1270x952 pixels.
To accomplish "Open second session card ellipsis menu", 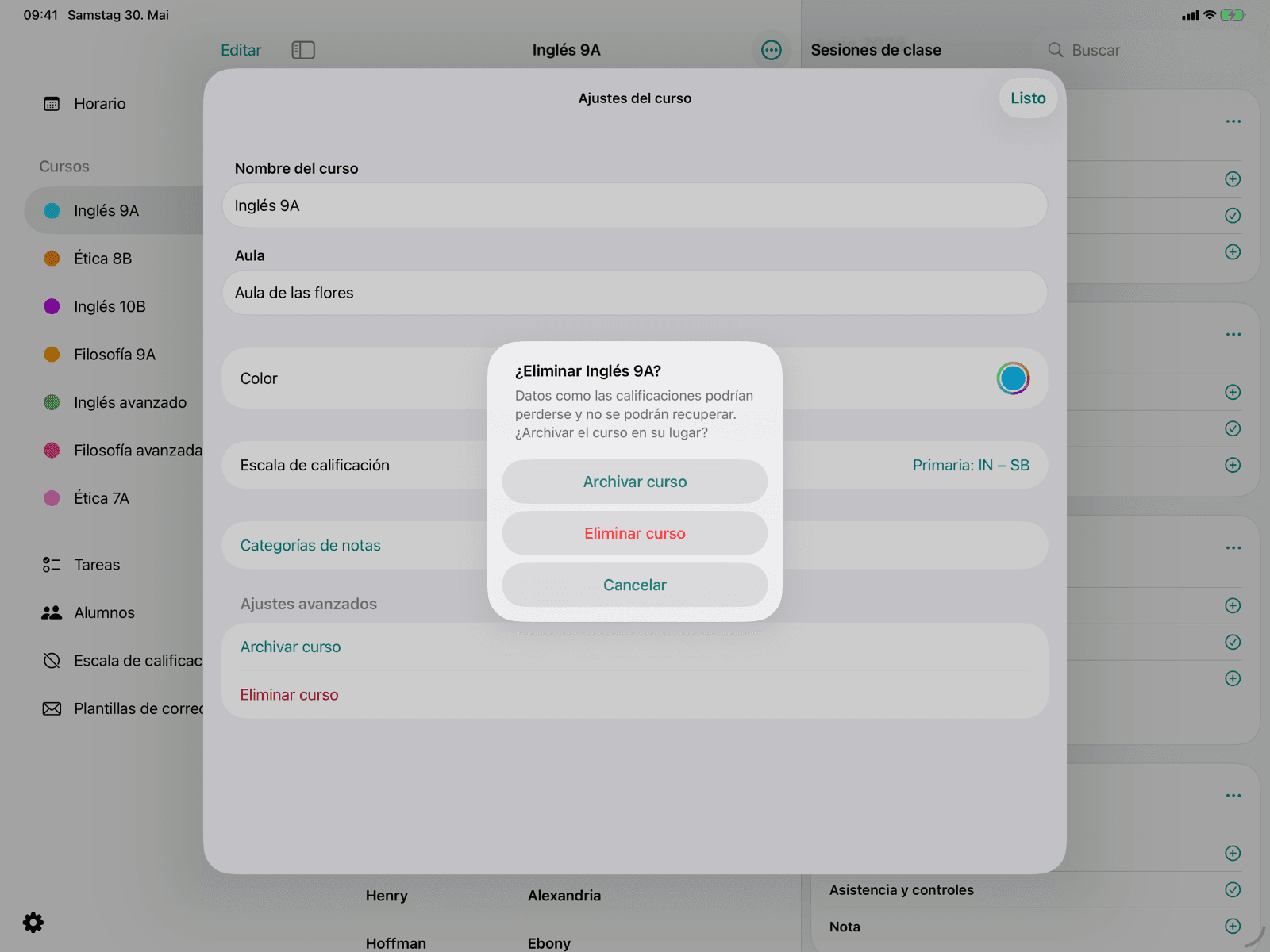I will 1233,334.
